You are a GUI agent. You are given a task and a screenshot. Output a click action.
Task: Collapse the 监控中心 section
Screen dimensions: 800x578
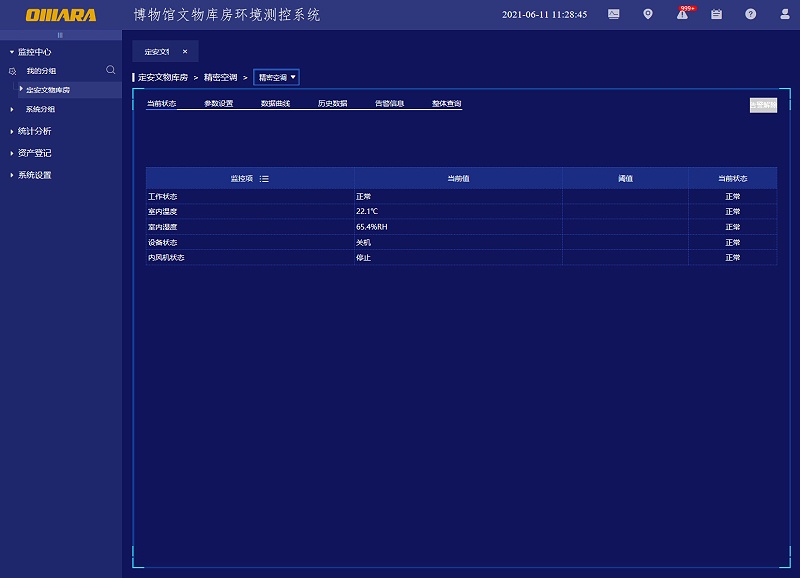(x=35, y=51)
